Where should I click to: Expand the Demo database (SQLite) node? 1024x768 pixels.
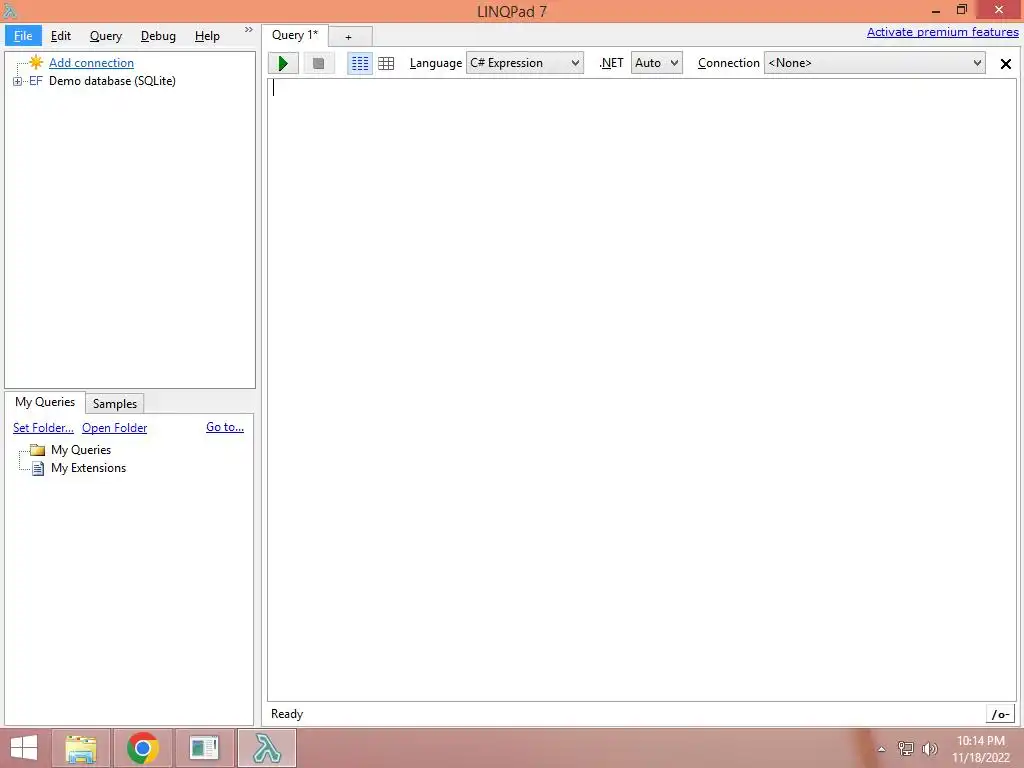pyautogui.click(x=18, y=81)
